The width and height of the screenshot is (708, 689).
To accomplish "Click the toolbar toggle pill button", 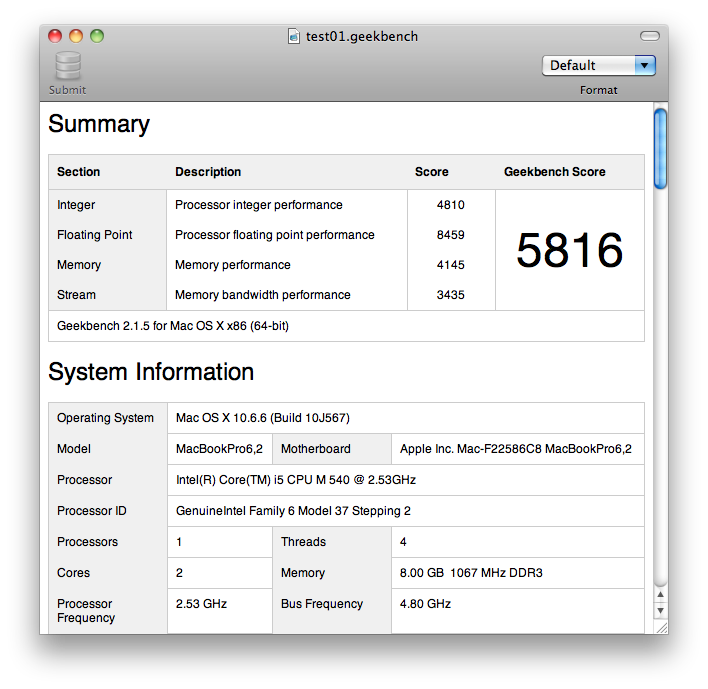I will pos(650,36).
